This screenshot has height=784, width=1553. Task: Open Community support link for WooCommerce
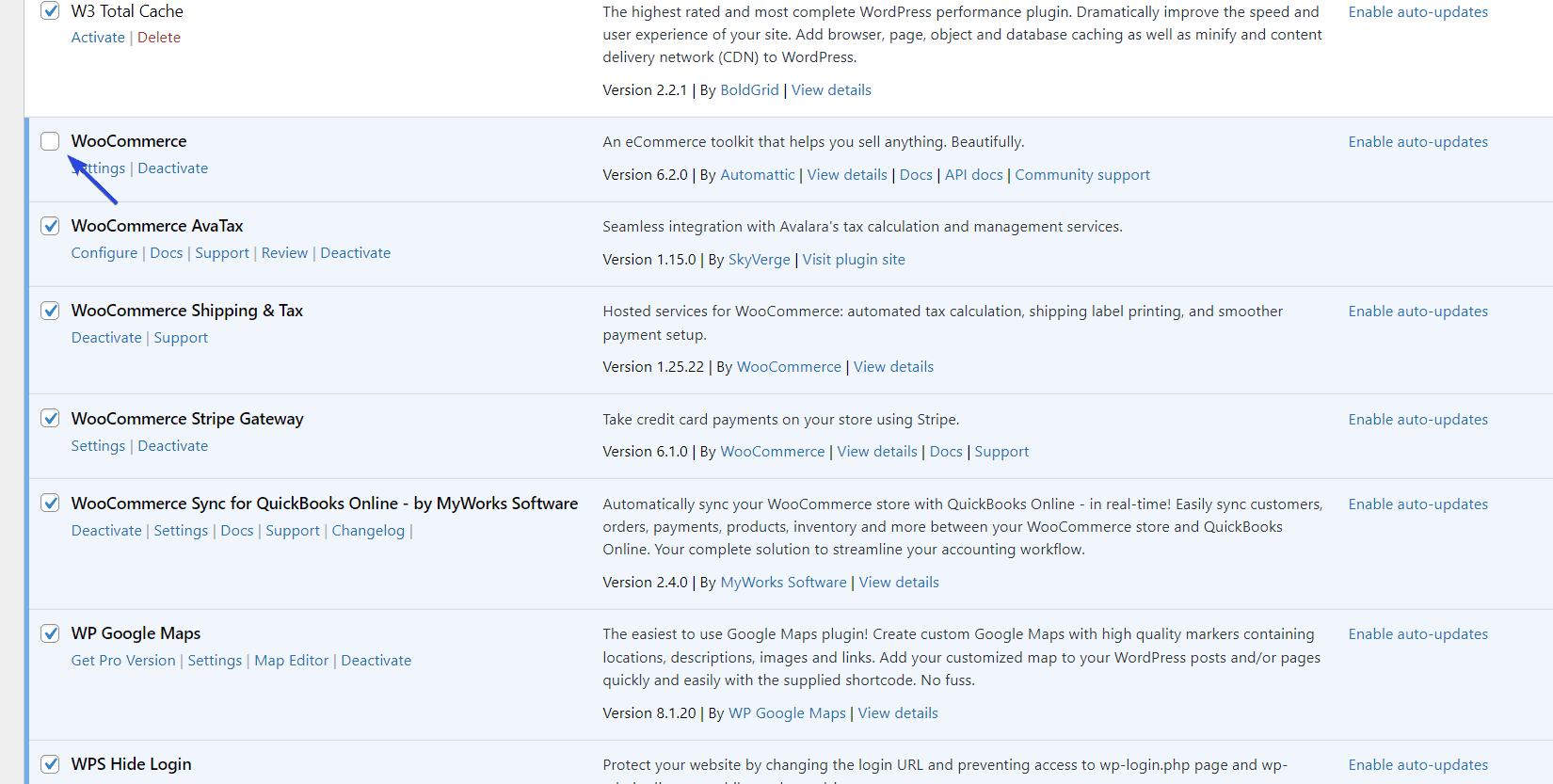1081,175
